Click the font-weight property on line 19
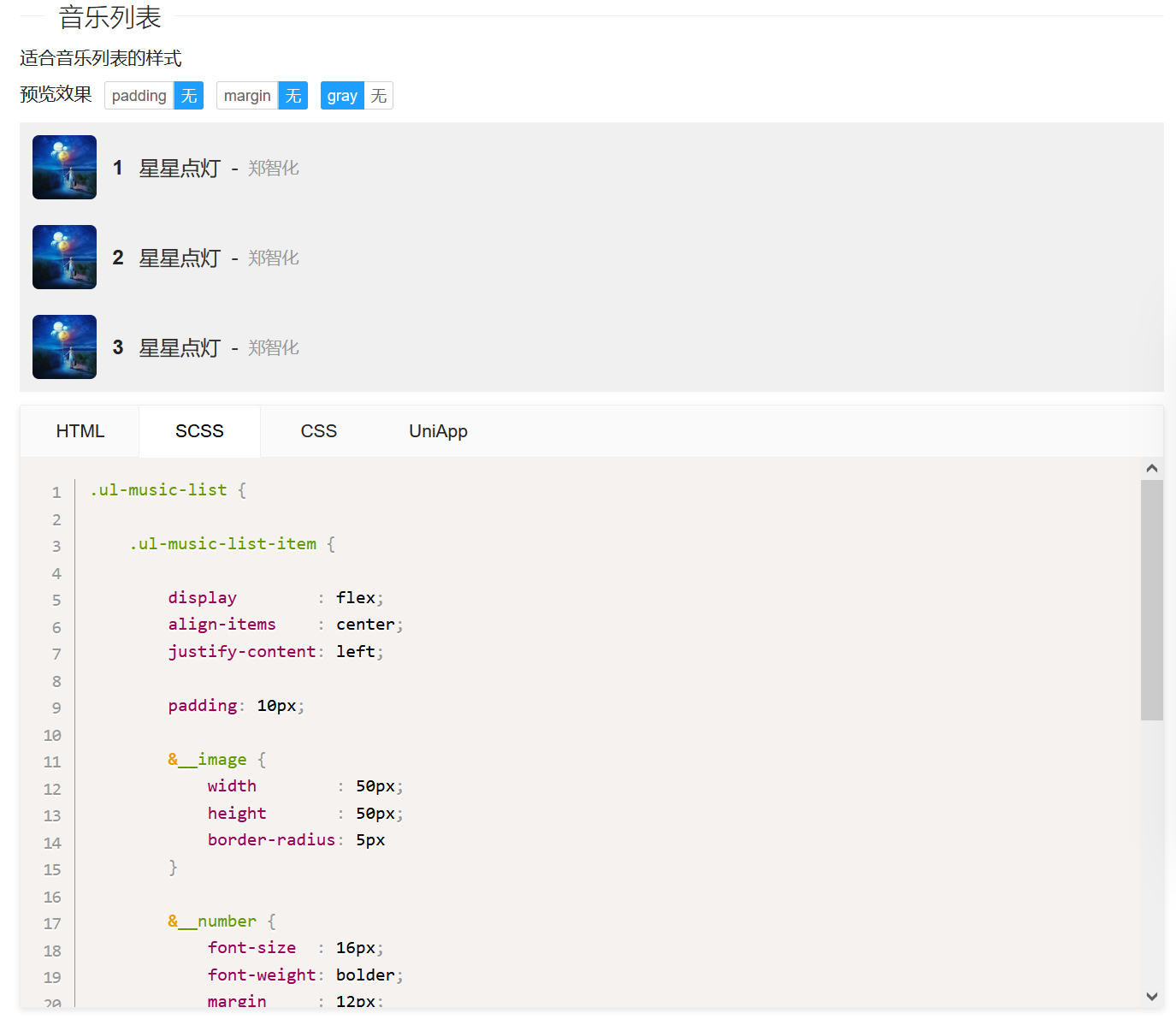This screenshot has width=1176, height=1025. [262, 975]
